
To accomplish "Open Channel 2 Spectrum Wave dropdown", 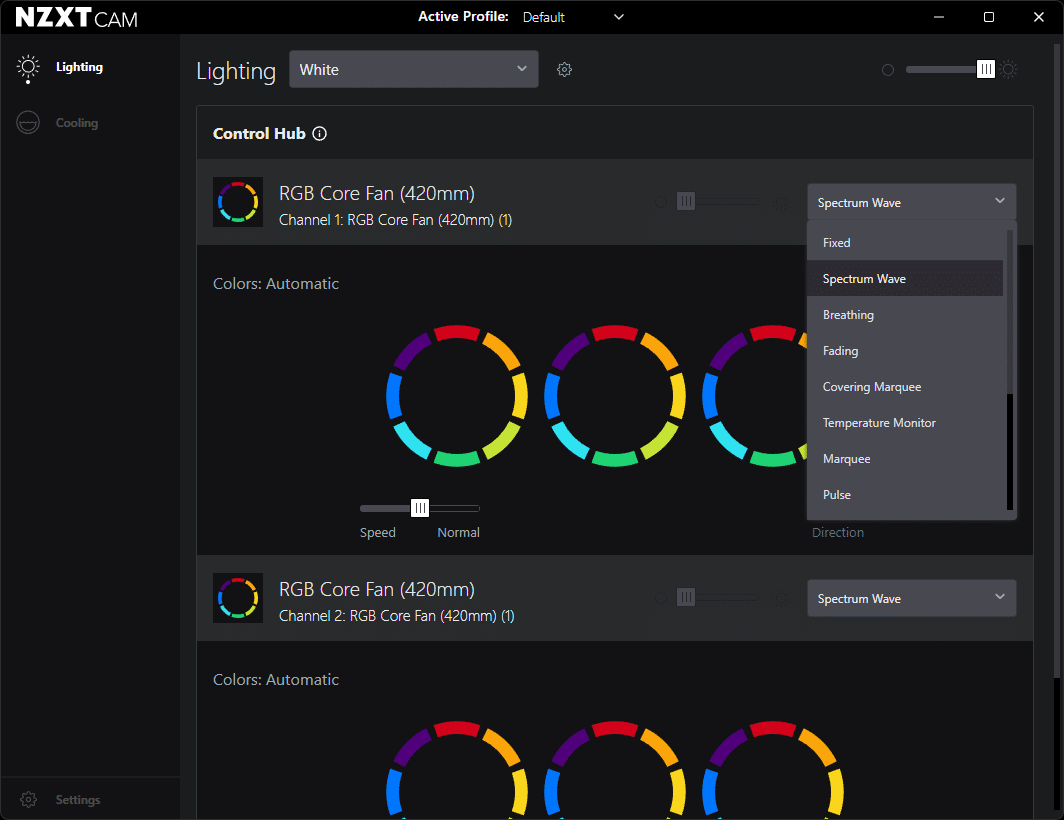I will click(x=911, y=599).
